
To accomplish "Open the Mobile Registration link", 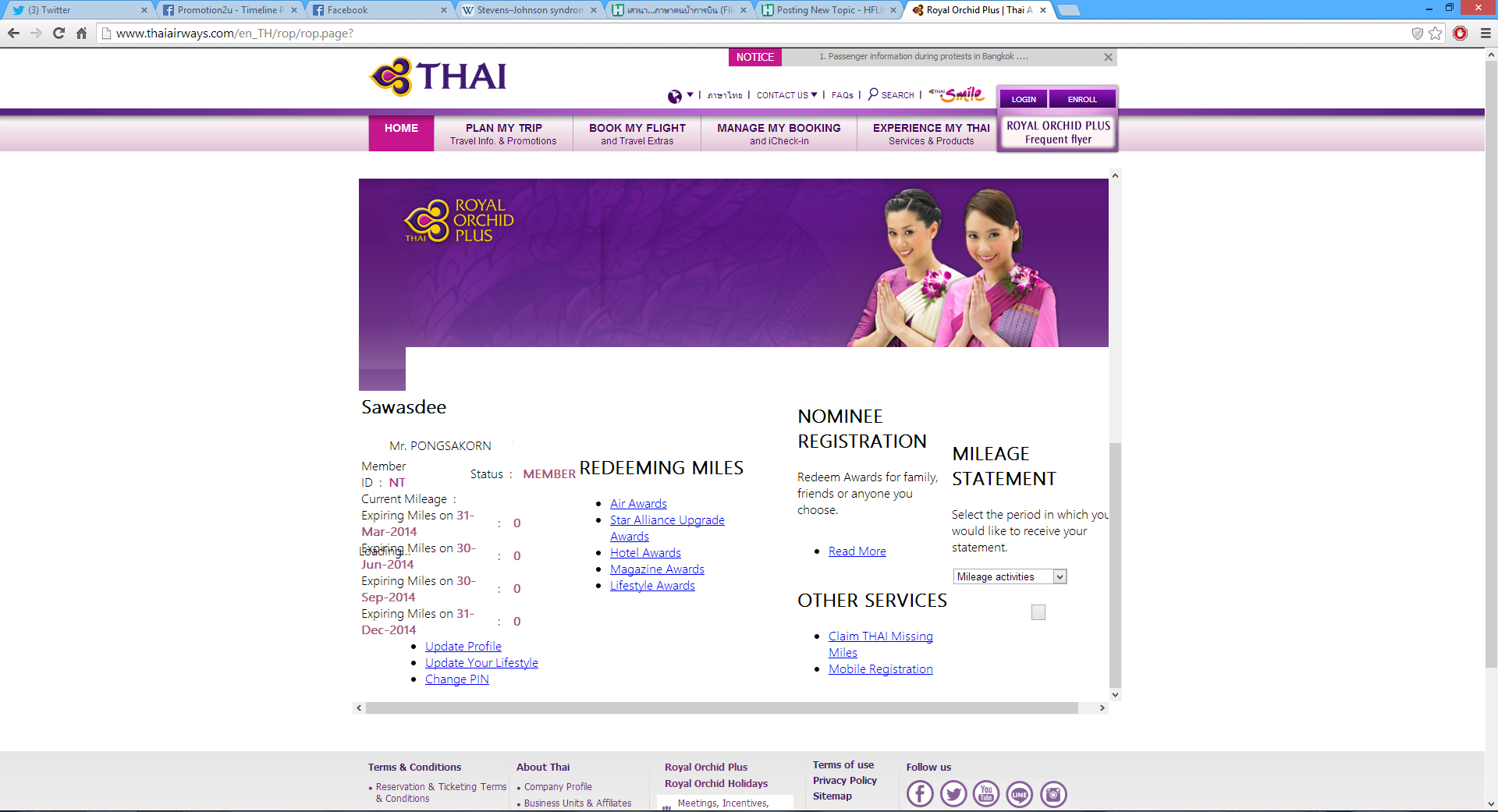I will tap(881, 669).
